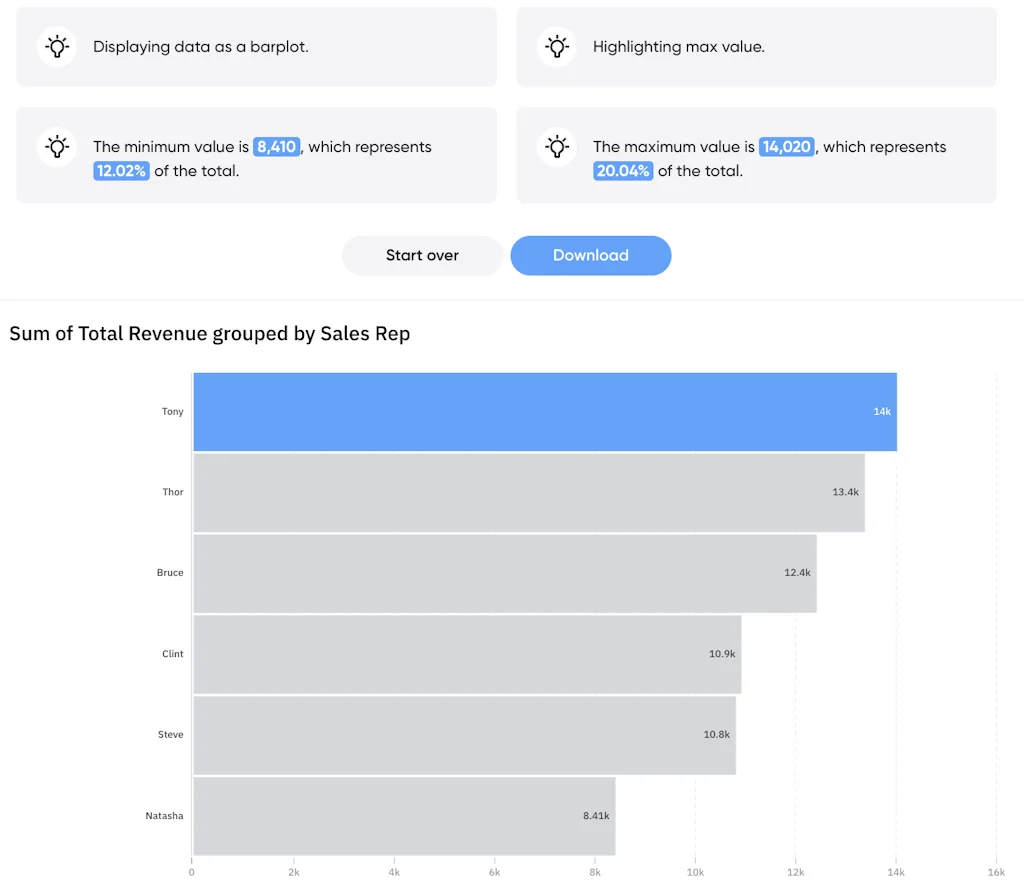Select the highlighted 8,410 minimum value badge
The height and width of the screenshot is (896, 1024).
pyautogui.click(x=276, y=147)
